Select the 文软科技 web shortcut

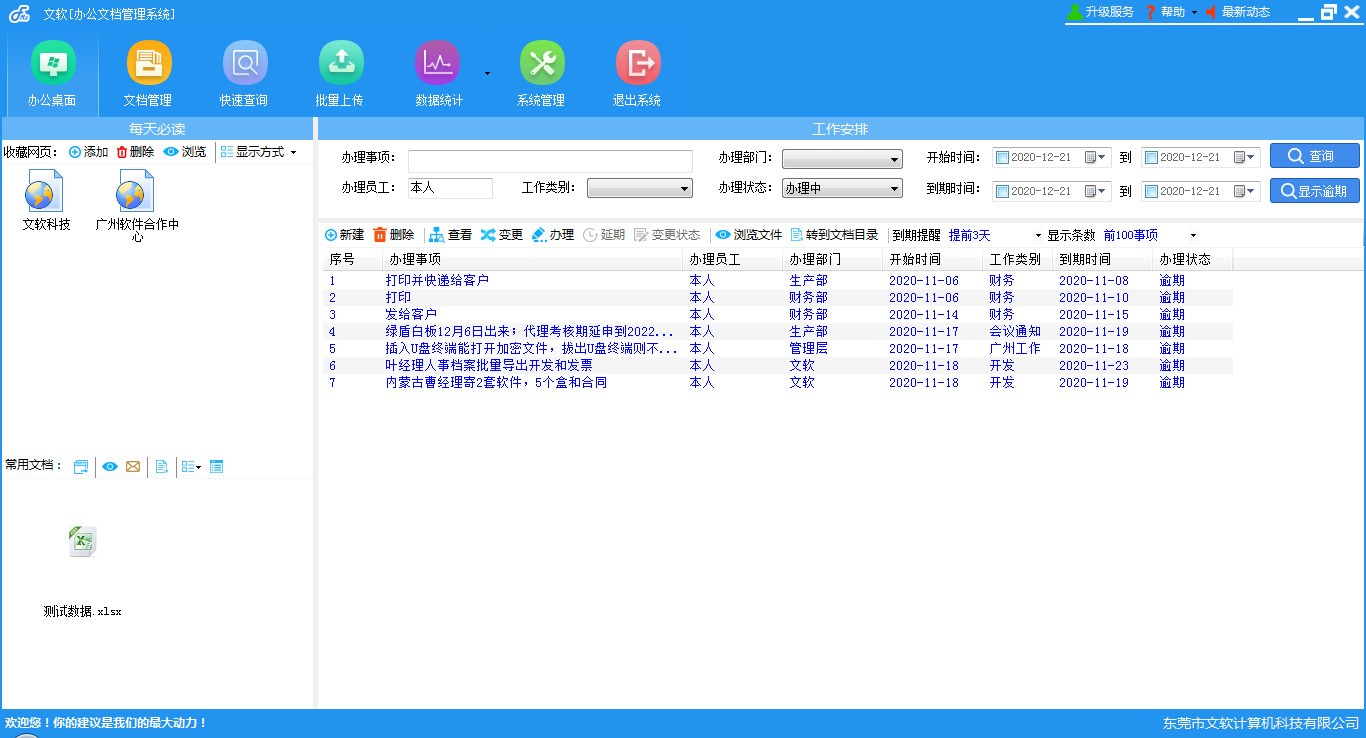pyautogui.click(x=46, y=199)
